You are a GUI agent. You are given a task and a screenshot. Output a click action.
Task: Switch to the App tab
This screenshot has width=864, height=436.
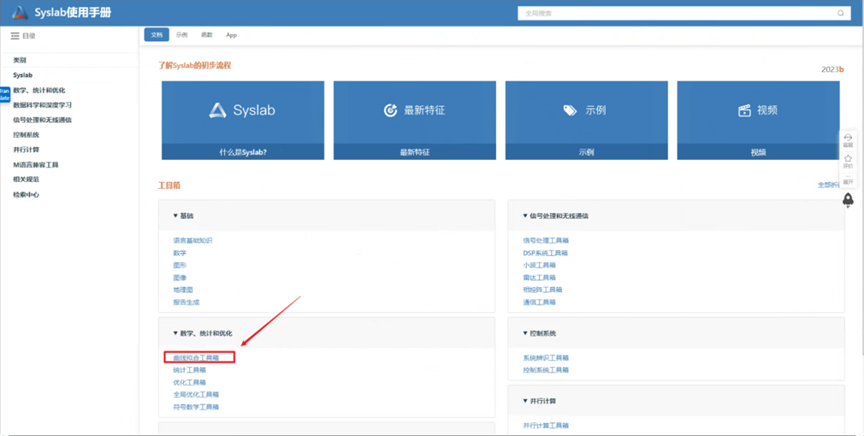(x=231, y=35)
